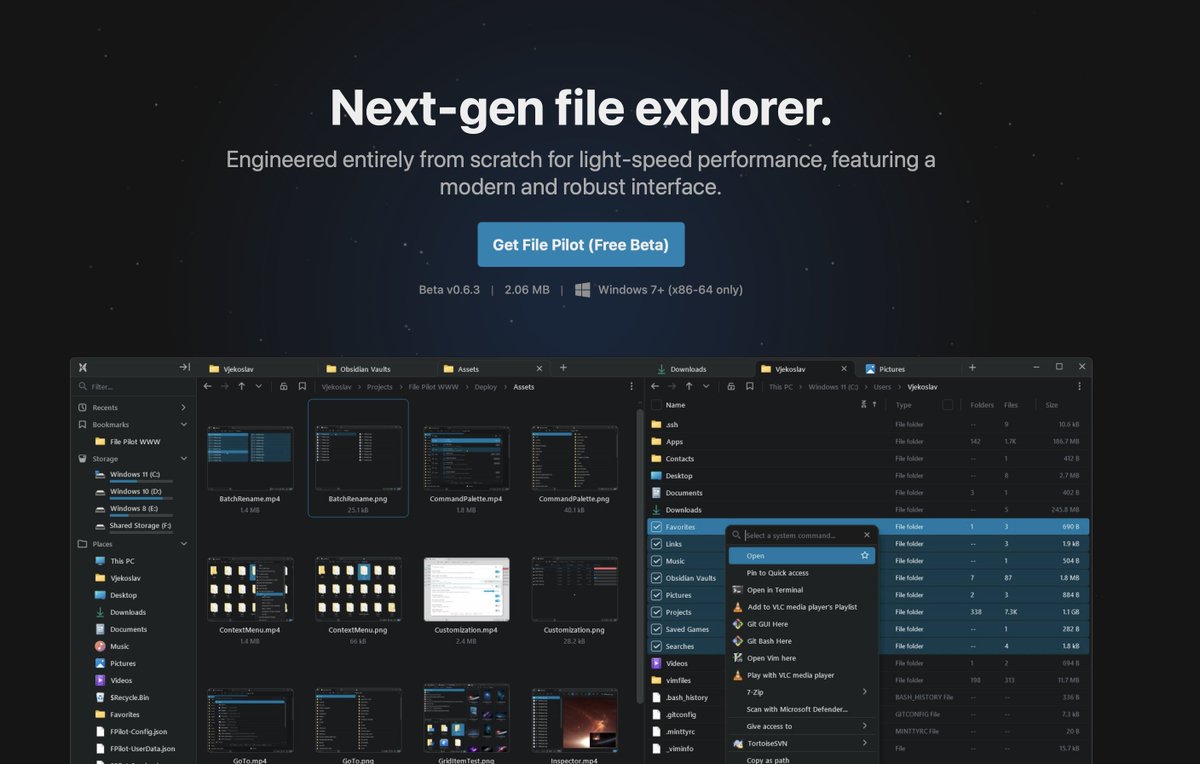The width and height of the screenshot is (1200, 764).
Task: Uncheck the Music folder checkbox
Action: coord(656,561)
